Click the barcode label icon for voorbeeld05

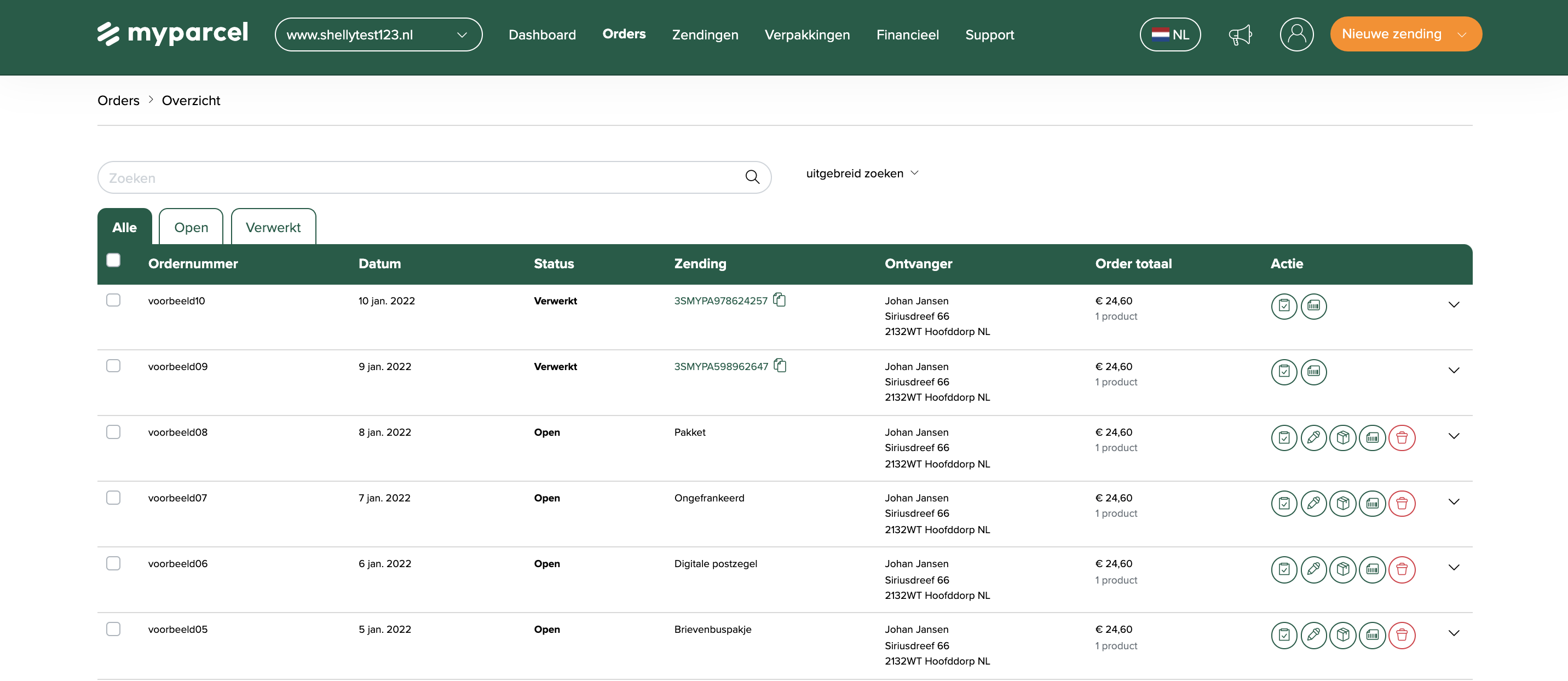[1372, 635]
